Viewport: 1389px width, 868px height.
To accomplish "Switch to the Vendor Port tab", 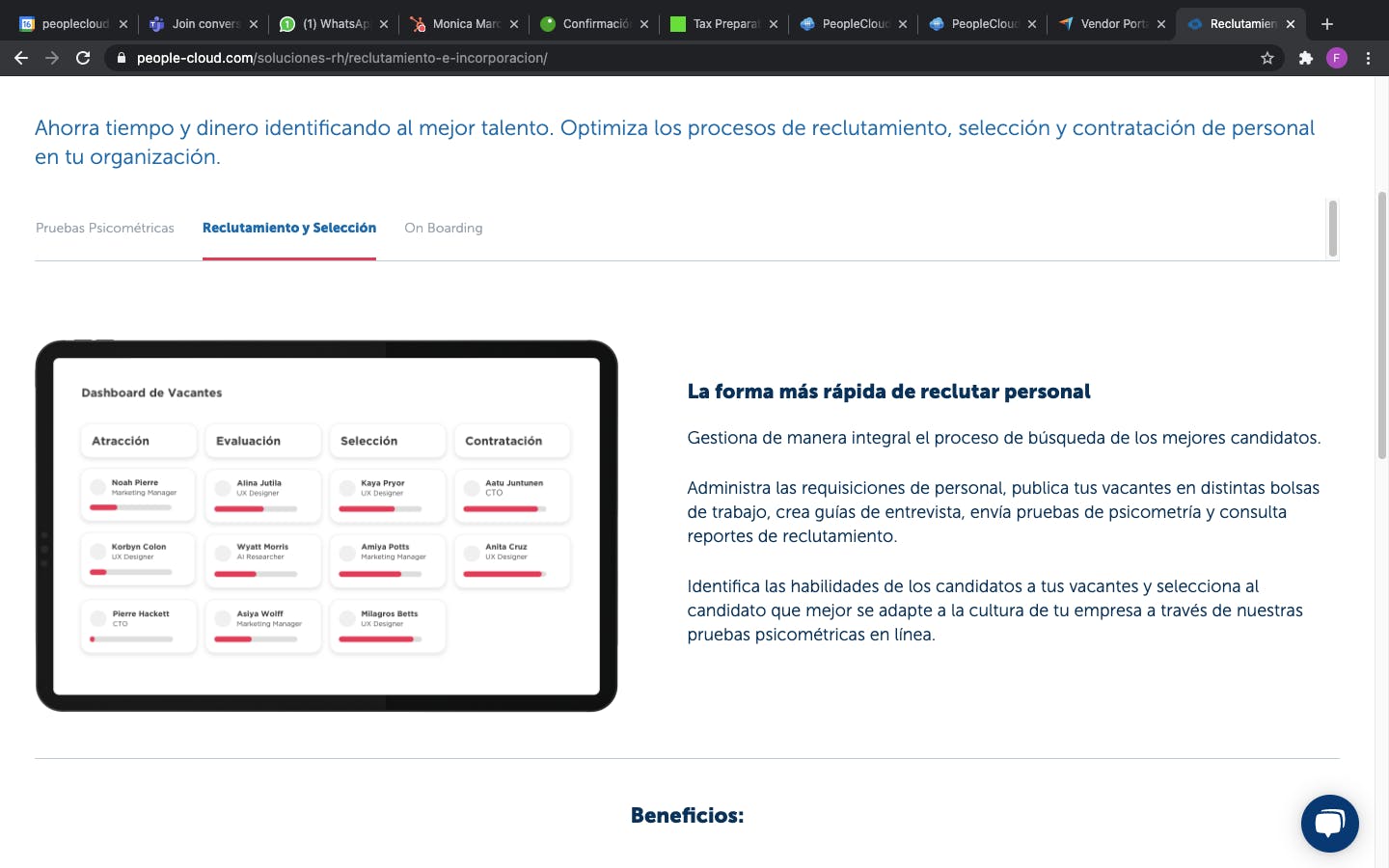I will click(1112, 24).
